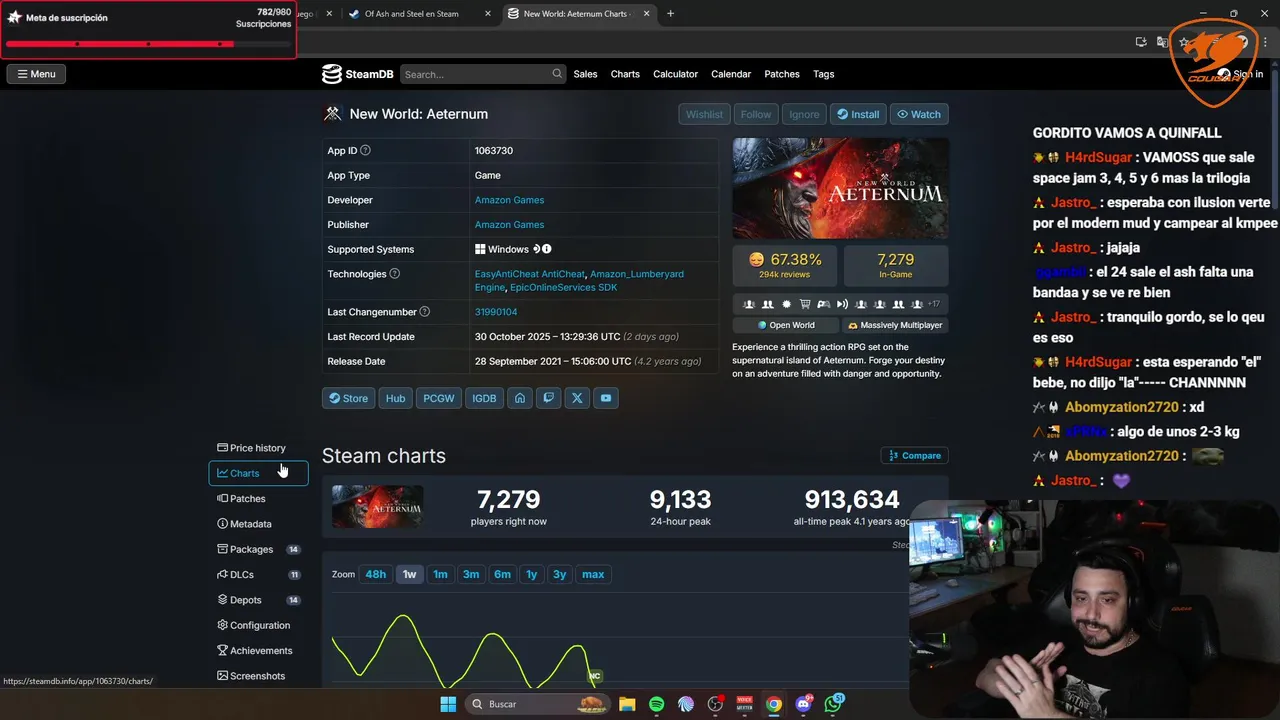
Task: Open Packages in the sidebar
Action: click(258, 549)
